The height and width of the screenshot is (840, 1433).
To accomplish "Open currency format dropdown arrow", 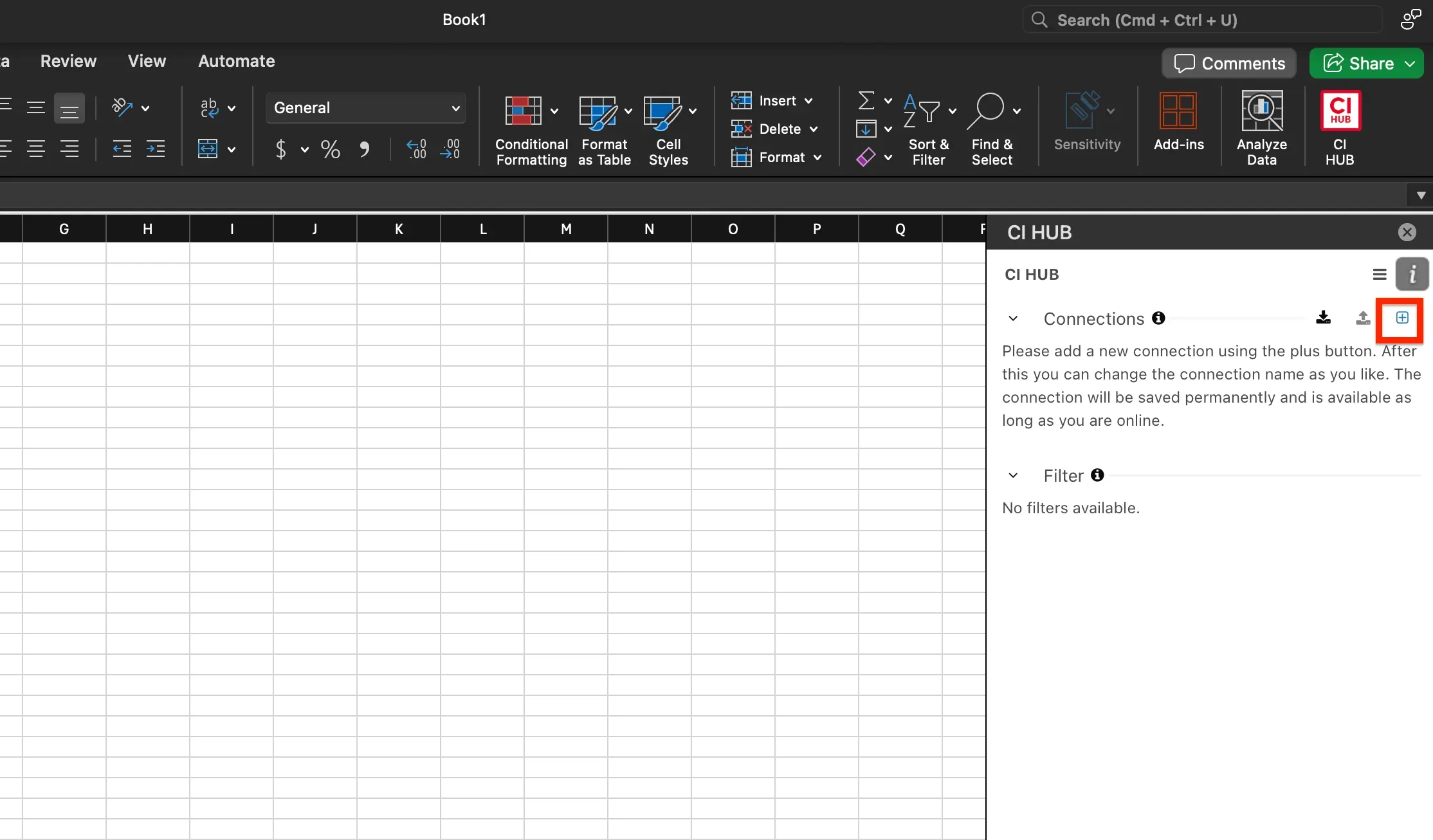I will (x=304, y=150).
